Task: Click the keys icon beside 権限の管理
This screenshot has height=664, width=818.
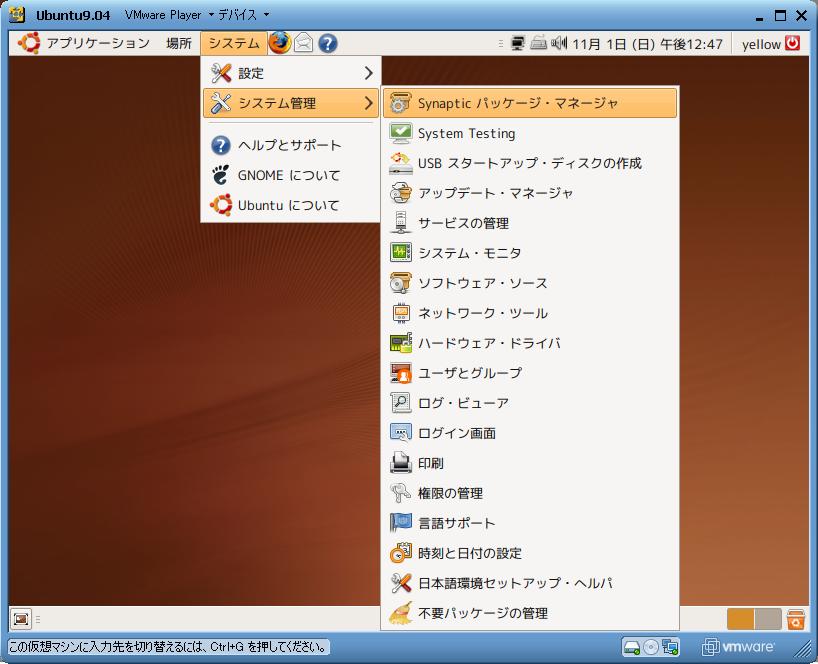Action: tap(401, 492)
